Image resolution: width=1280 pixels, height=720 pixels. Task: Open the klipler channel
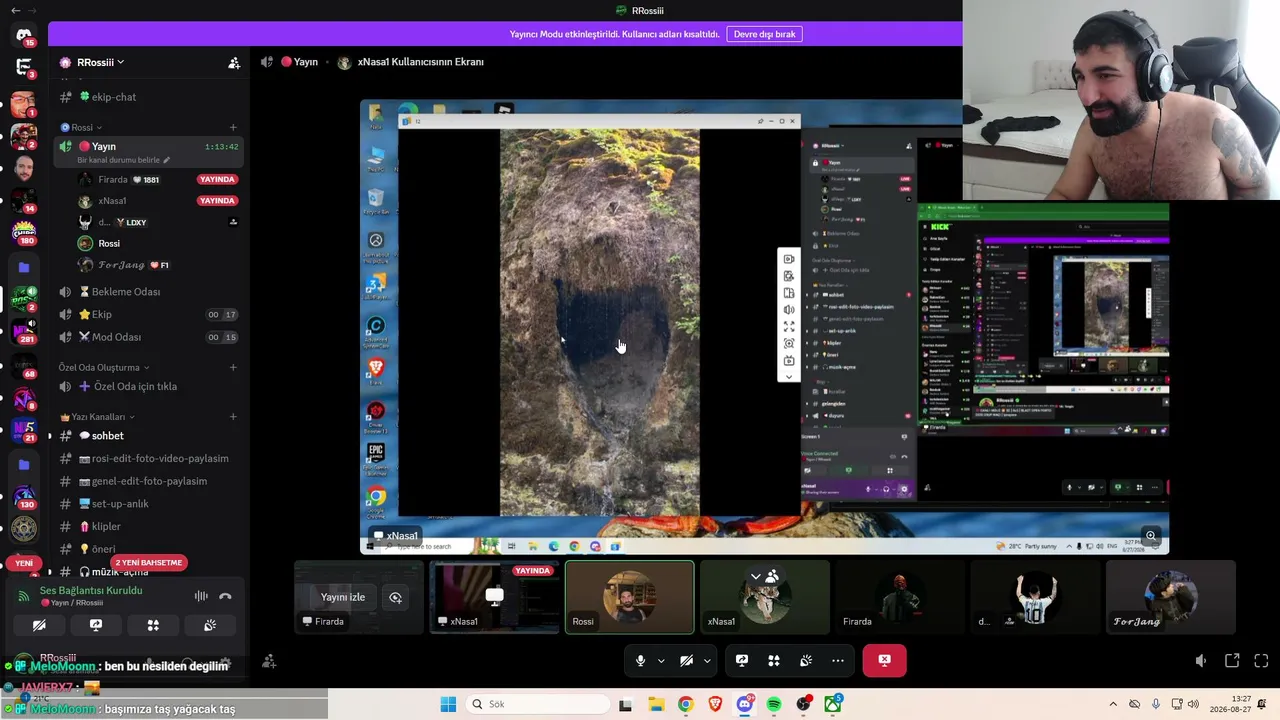coord(149,526)
